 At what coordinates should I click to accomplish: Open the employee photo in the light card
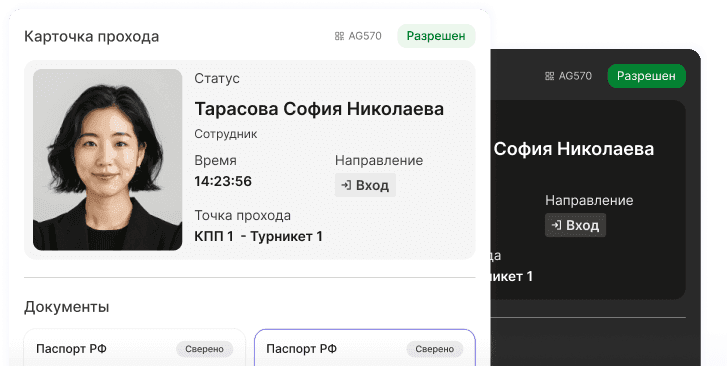[108, 160]
